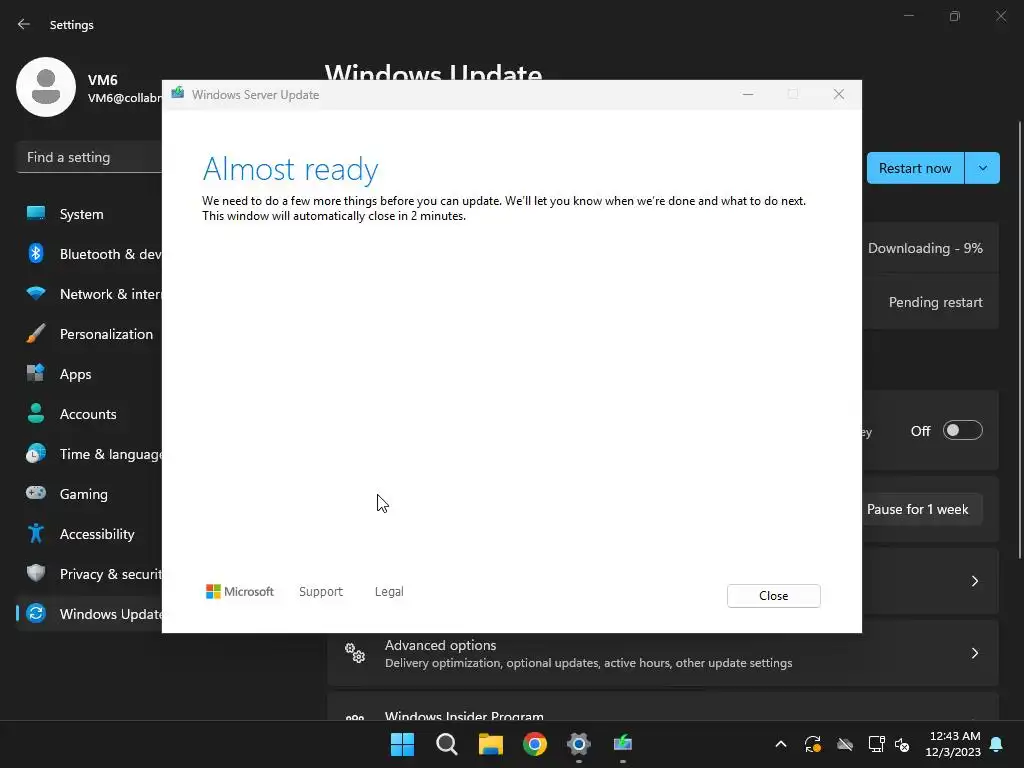Click Advanced options title text
The image size is (1024, 768).
click(x=440, y=645)
